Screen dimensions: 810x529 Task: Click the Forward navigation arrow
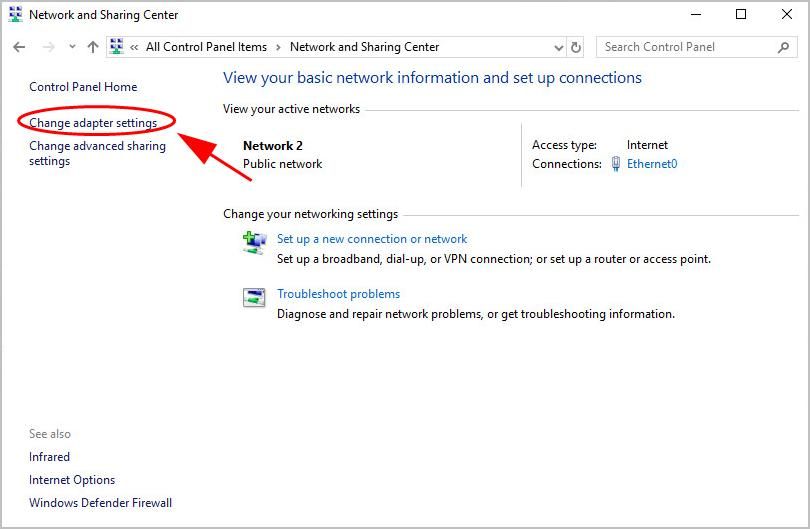click(48, 47)
